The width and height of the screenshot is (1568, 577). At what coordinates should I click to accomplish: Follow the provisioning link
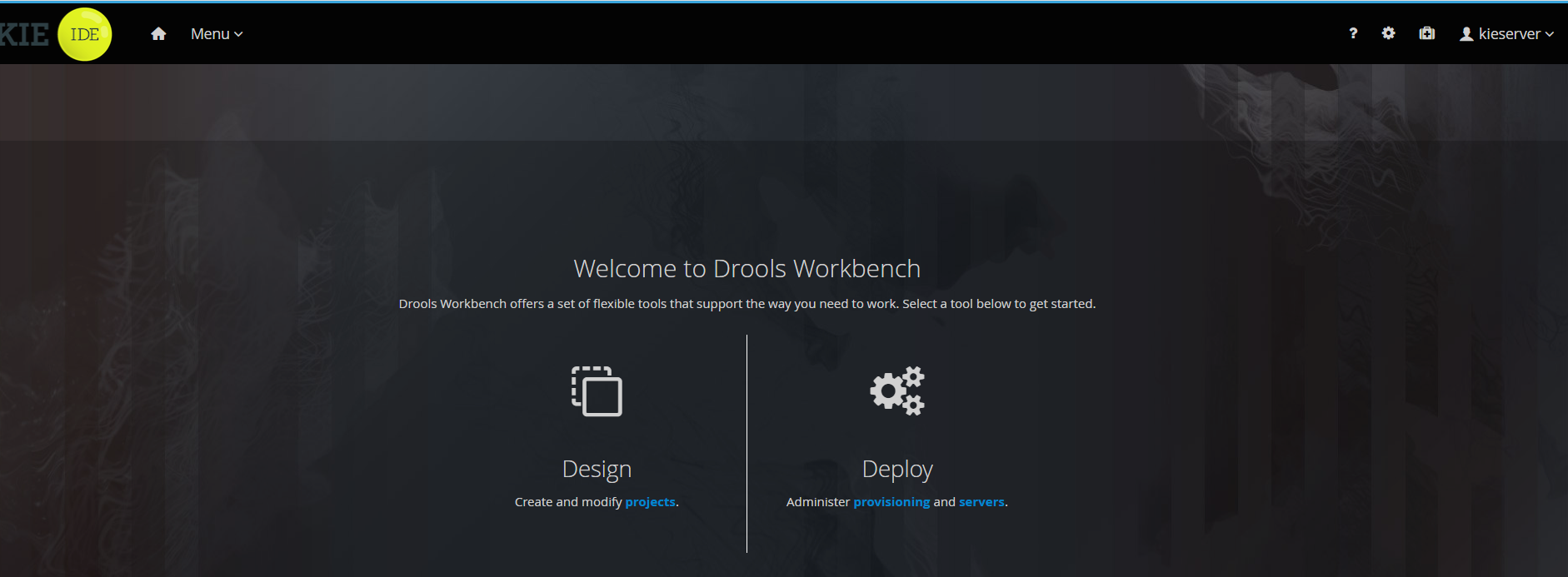point(891,502)
